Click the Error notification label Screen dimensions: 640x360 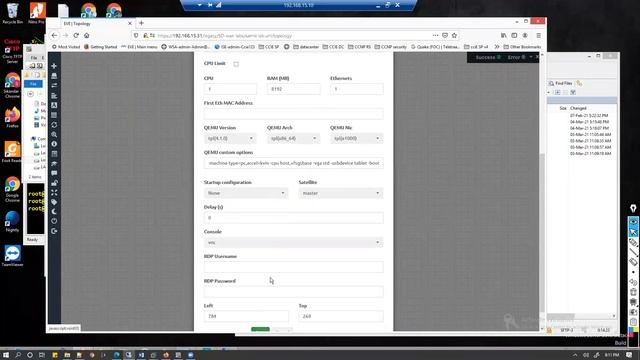(x=513, y=58)
